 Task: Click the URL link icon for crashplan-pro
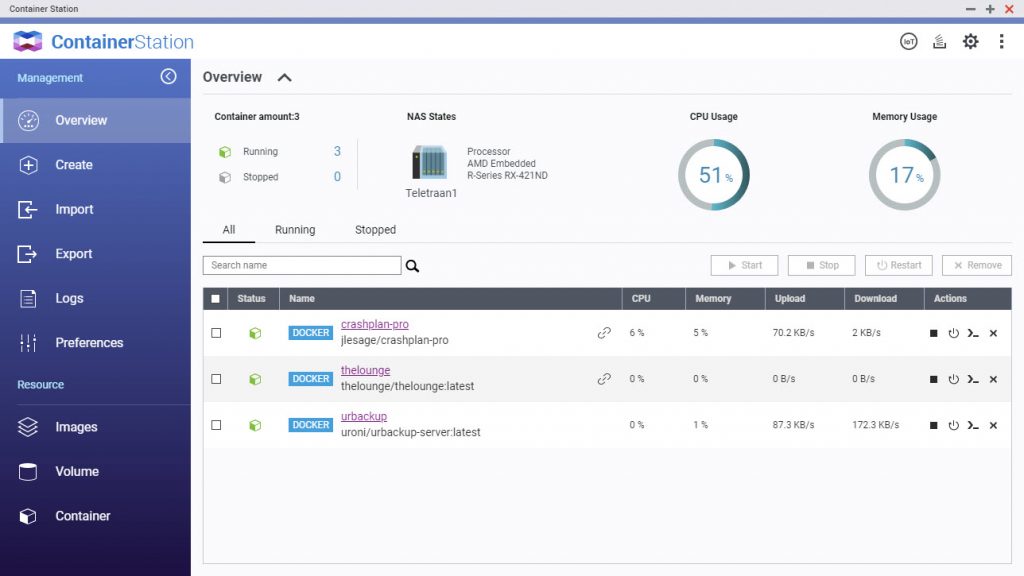[x=604, y=333]
